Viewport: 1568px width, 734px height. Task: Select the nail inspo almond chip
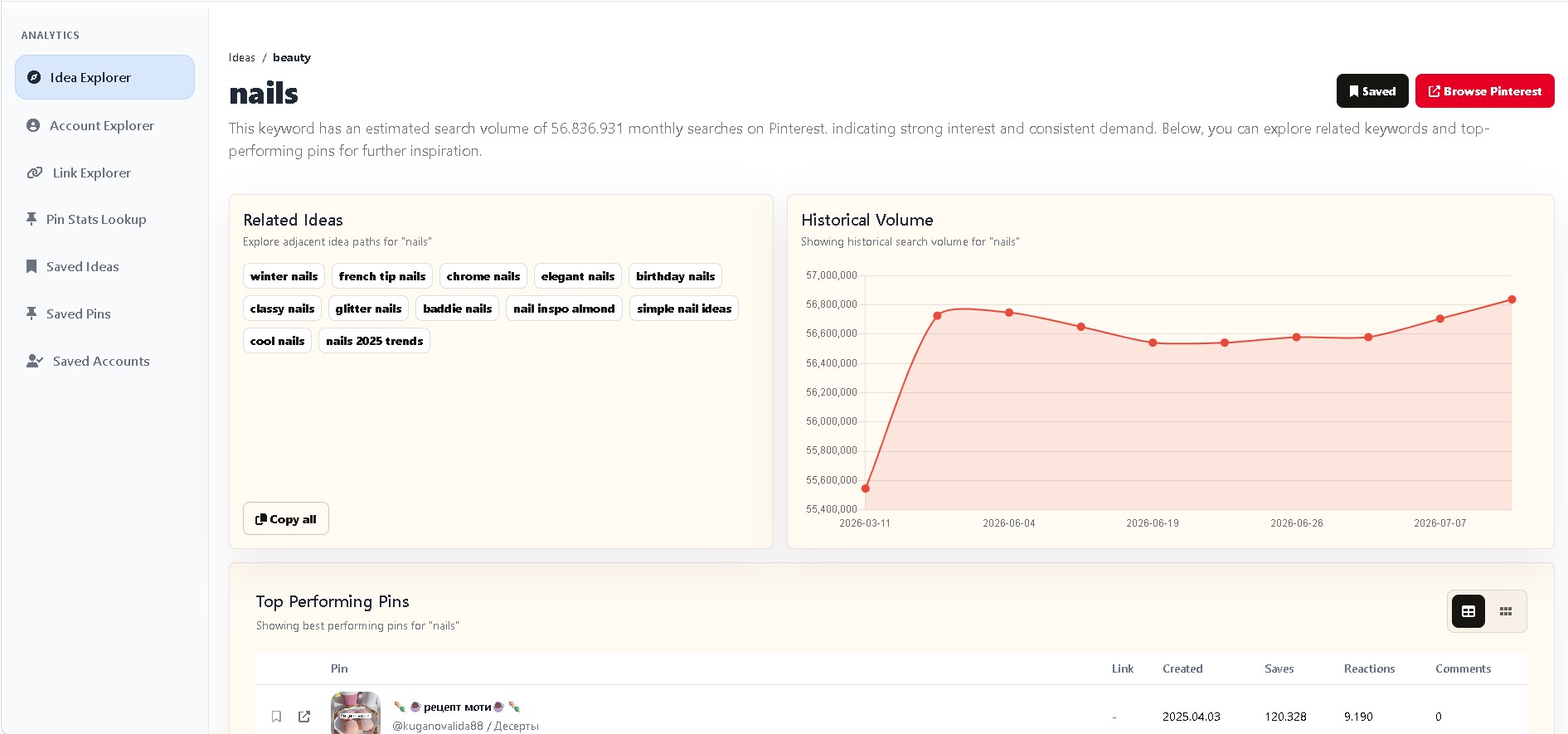(x=564, y=309)
